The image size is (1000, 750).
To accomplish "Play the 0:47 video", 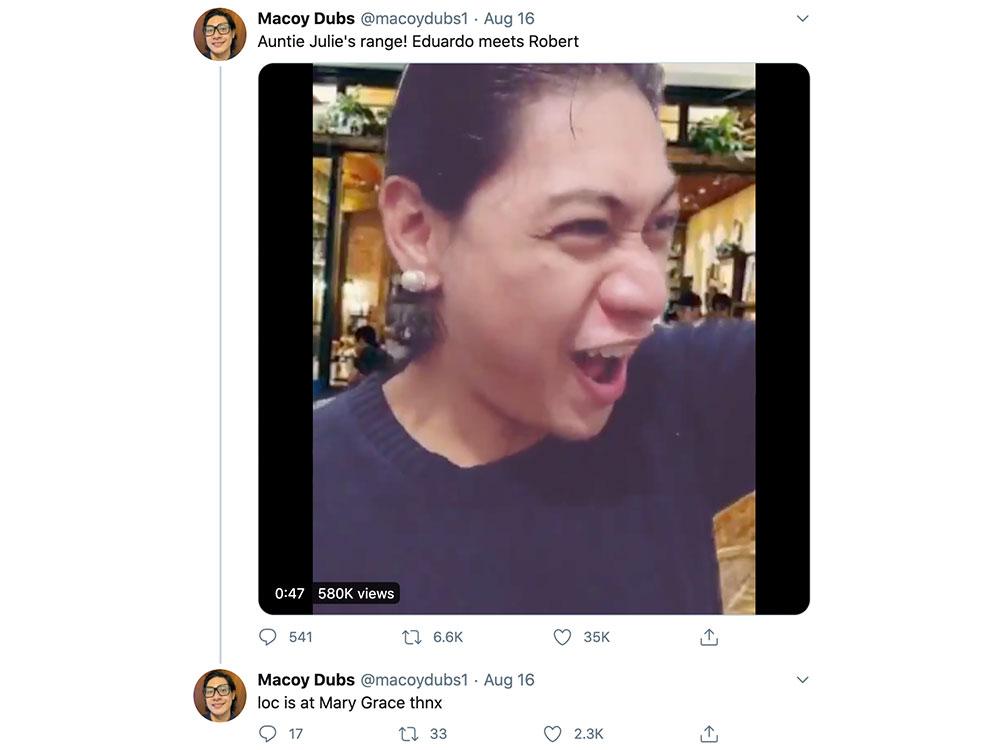I will pos(534,338).
